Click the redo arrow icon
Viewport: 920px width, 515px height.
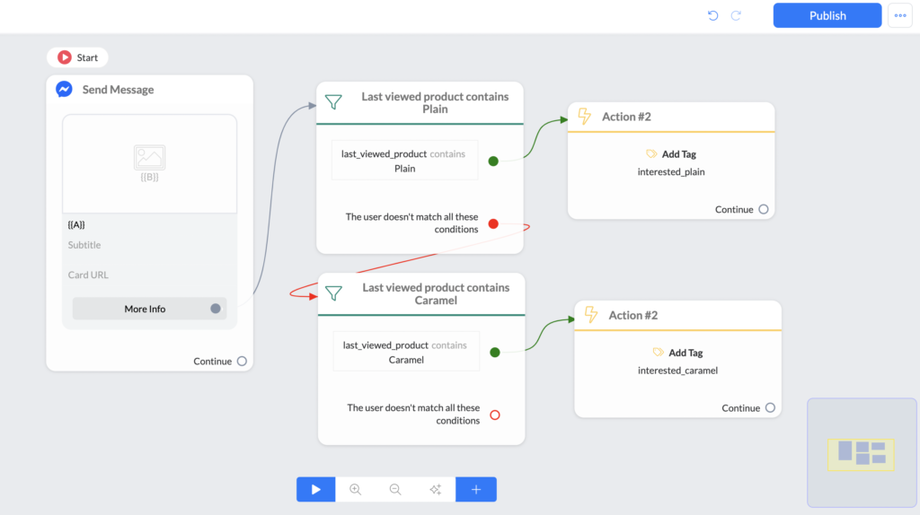click(736, 16)
